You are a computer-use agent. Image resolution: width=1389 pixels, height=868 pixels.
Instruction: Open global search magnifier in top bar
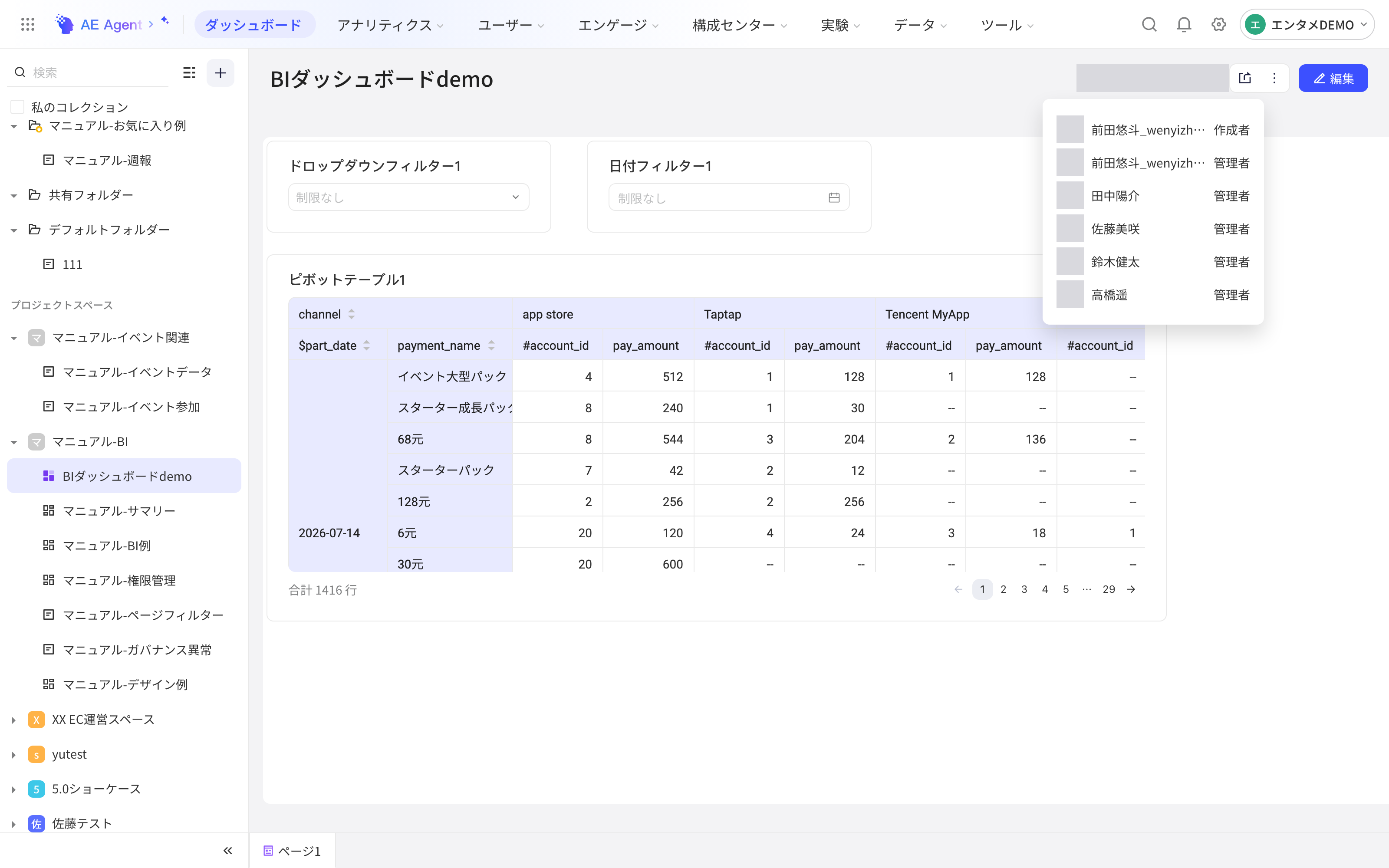(x=1149, y=24)
